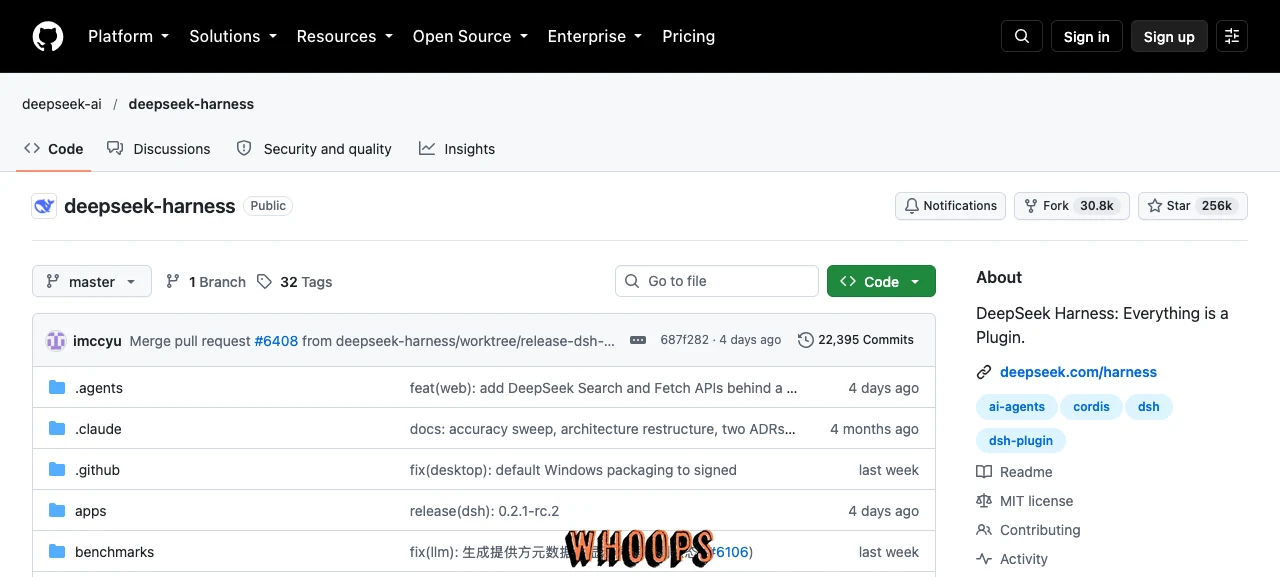Open commit 'fix(desktop): default Windows packaging' message
The image size is (1280, 577).
573,470
